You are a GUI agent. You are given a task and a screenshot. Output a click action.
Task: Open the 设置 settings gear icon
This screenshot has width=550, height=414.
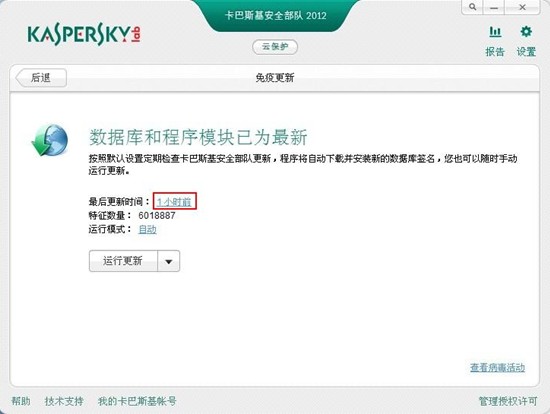coord(526,32)
